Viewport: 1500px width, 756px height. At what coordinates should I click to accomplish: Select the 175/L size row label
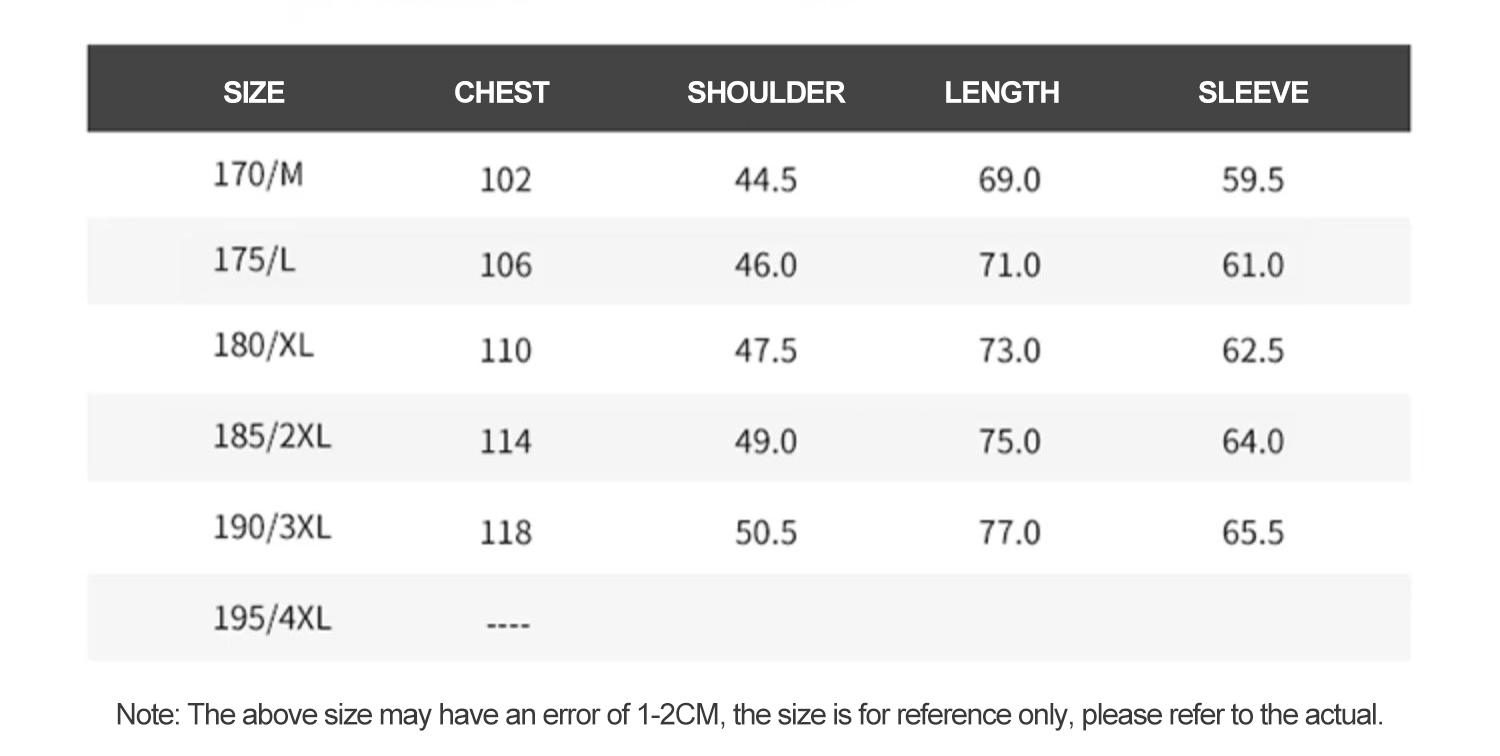pos(254,261)
